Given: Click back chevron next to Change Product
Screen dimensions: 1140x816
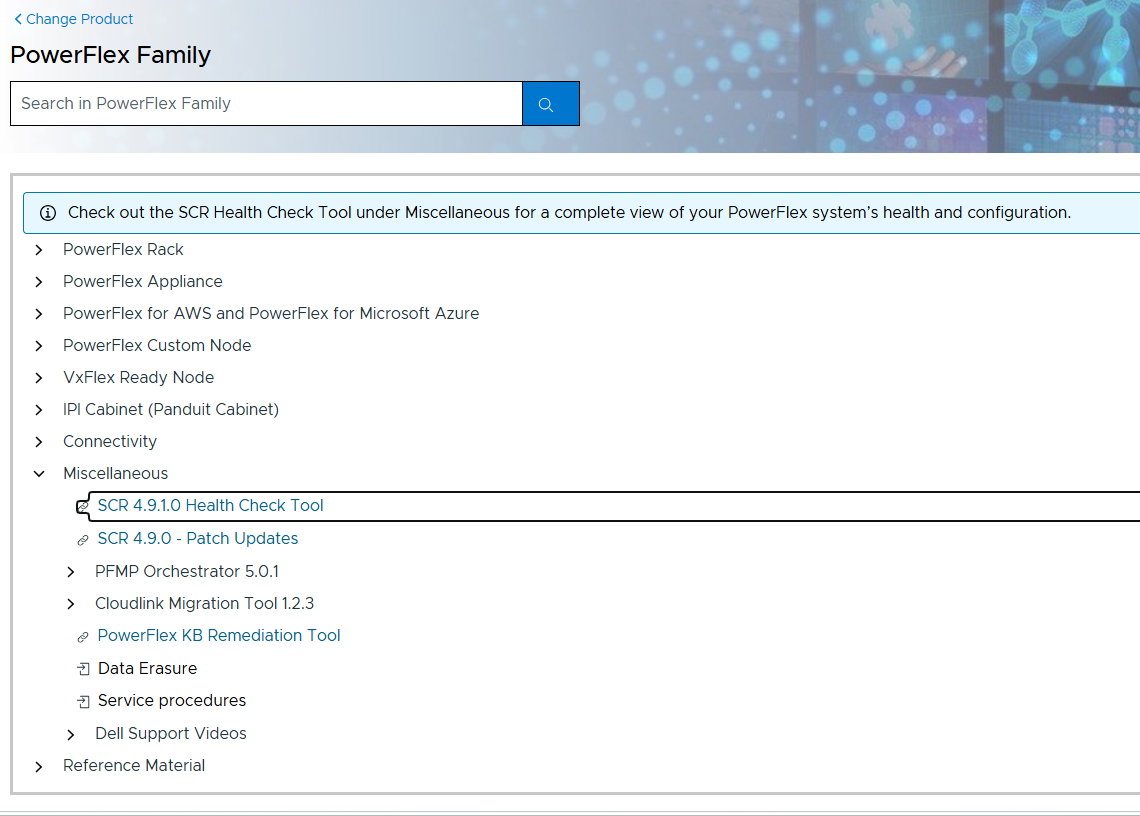Looking at the screenshot, I should (x=18, y=20).
